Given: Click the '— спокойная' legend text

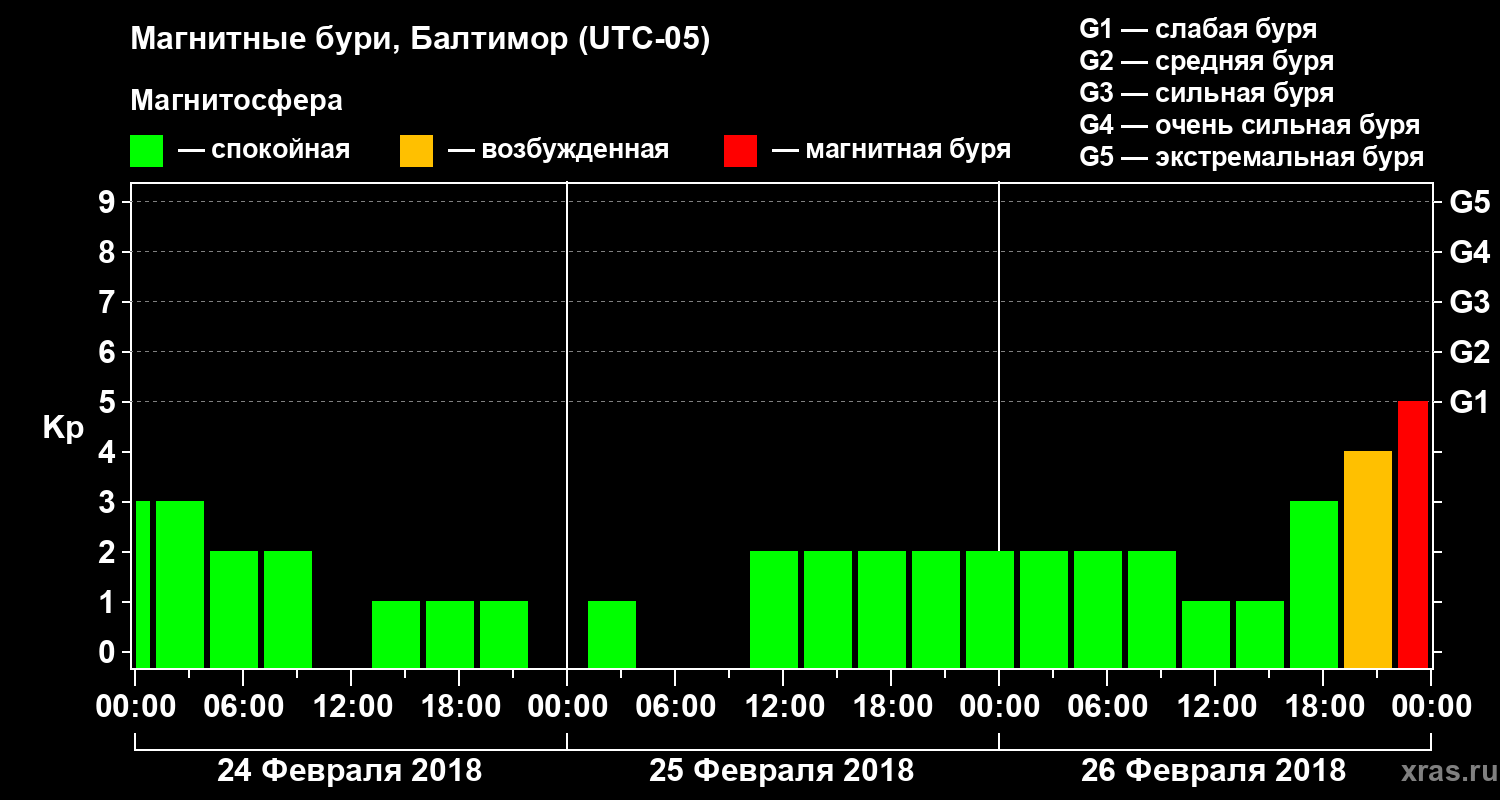Looking at the screenshot, I should (x=264, y=151).
